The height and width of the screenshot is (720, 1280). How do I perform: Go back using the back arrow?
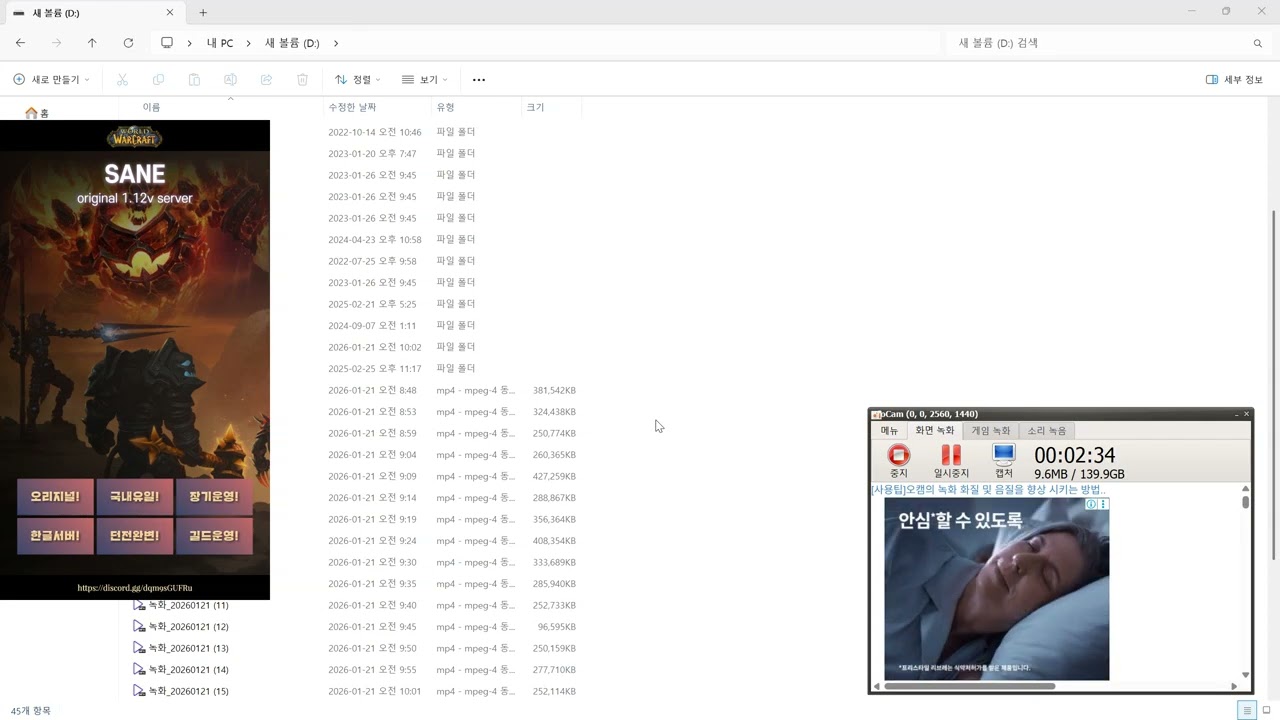pyautogui.click(x=20, y=43)
